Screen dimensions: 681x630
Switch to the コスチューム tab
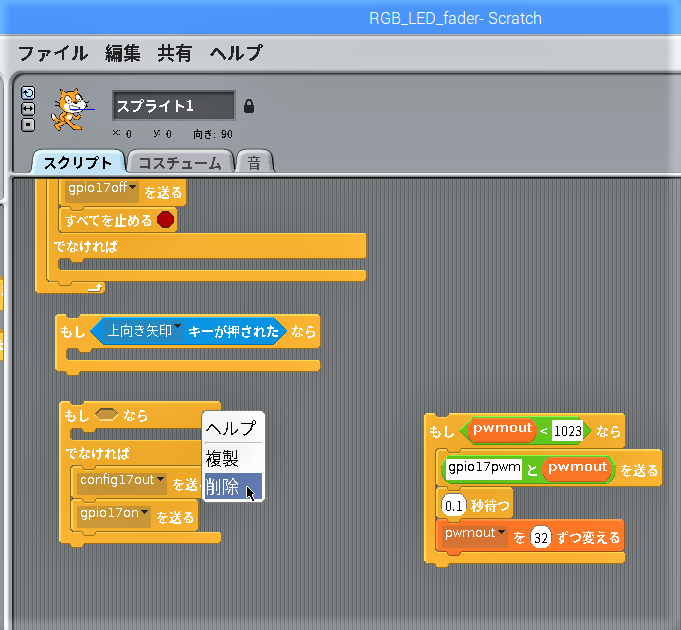click(x=180, y=162)
